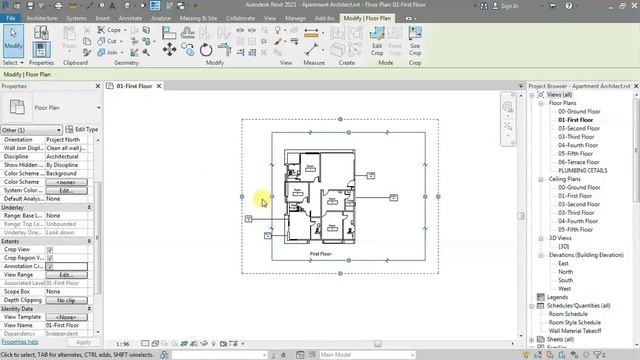Viewport: 640px width, 360px height.
Task: Click the view scale 1:96 control
Action: pos(122,344)
